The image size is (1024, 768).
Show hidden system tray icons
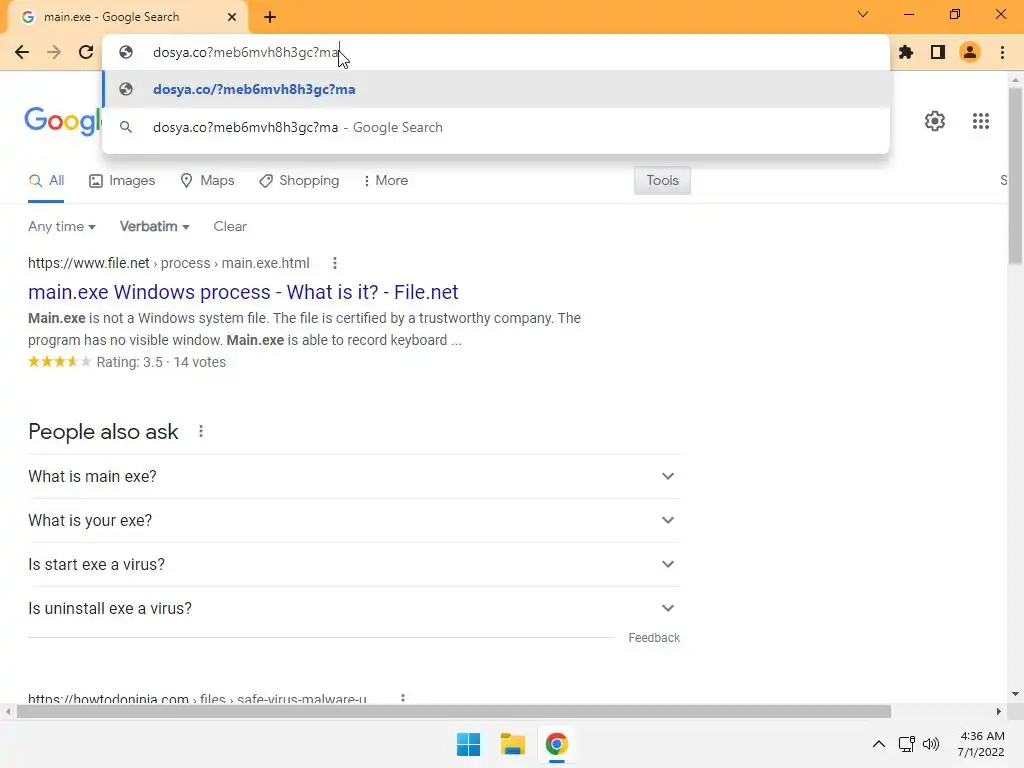point(879,744)
